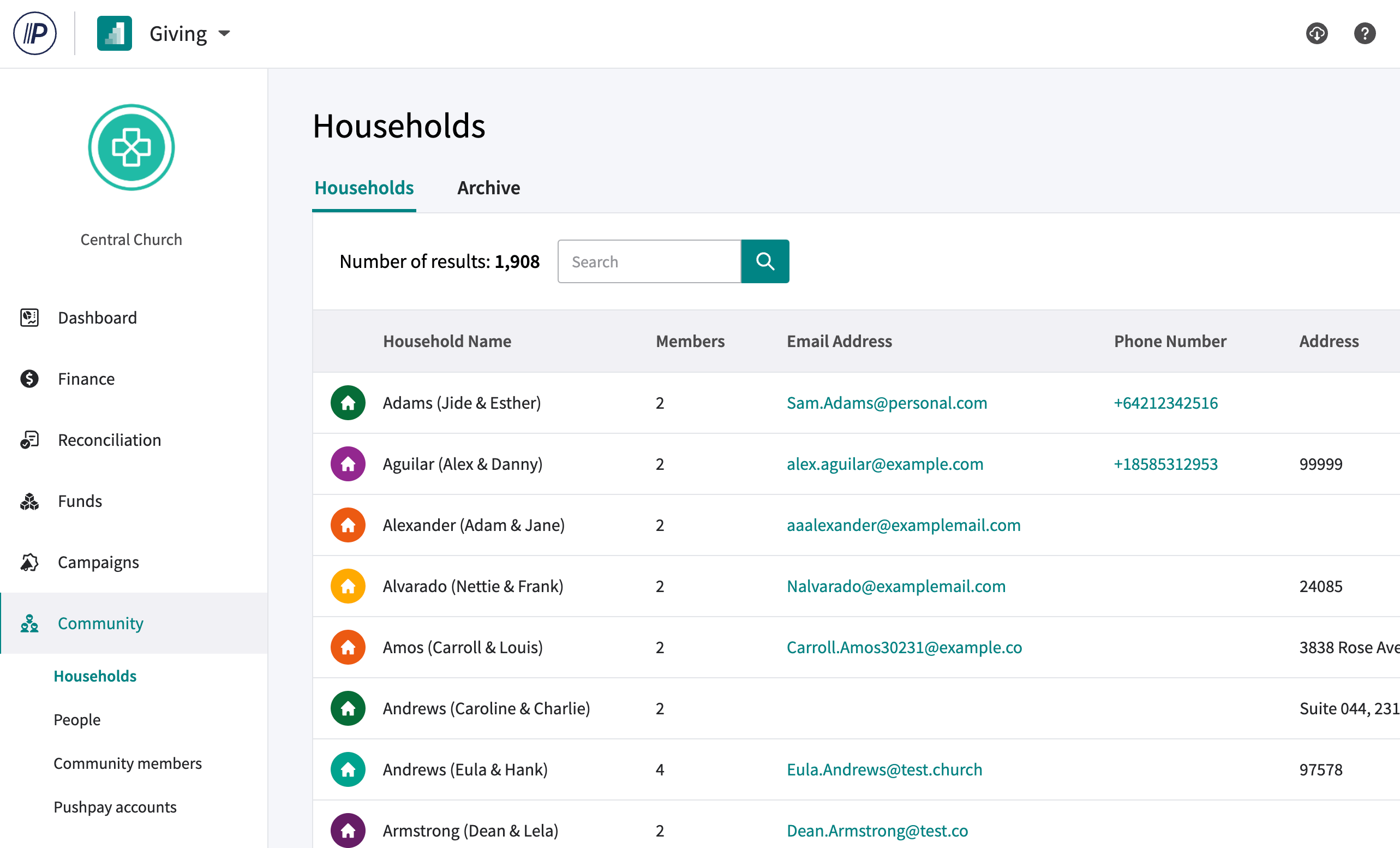Click into the Search input field

pyautogui.click(x=649, y=261)
